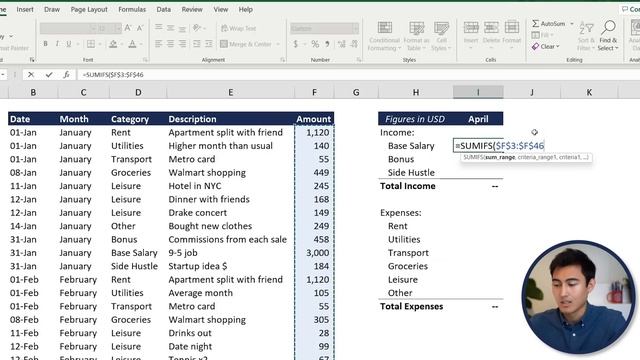Click the Middle Align icon
This screenshot has height=360, width=640.
pos(171,28)
